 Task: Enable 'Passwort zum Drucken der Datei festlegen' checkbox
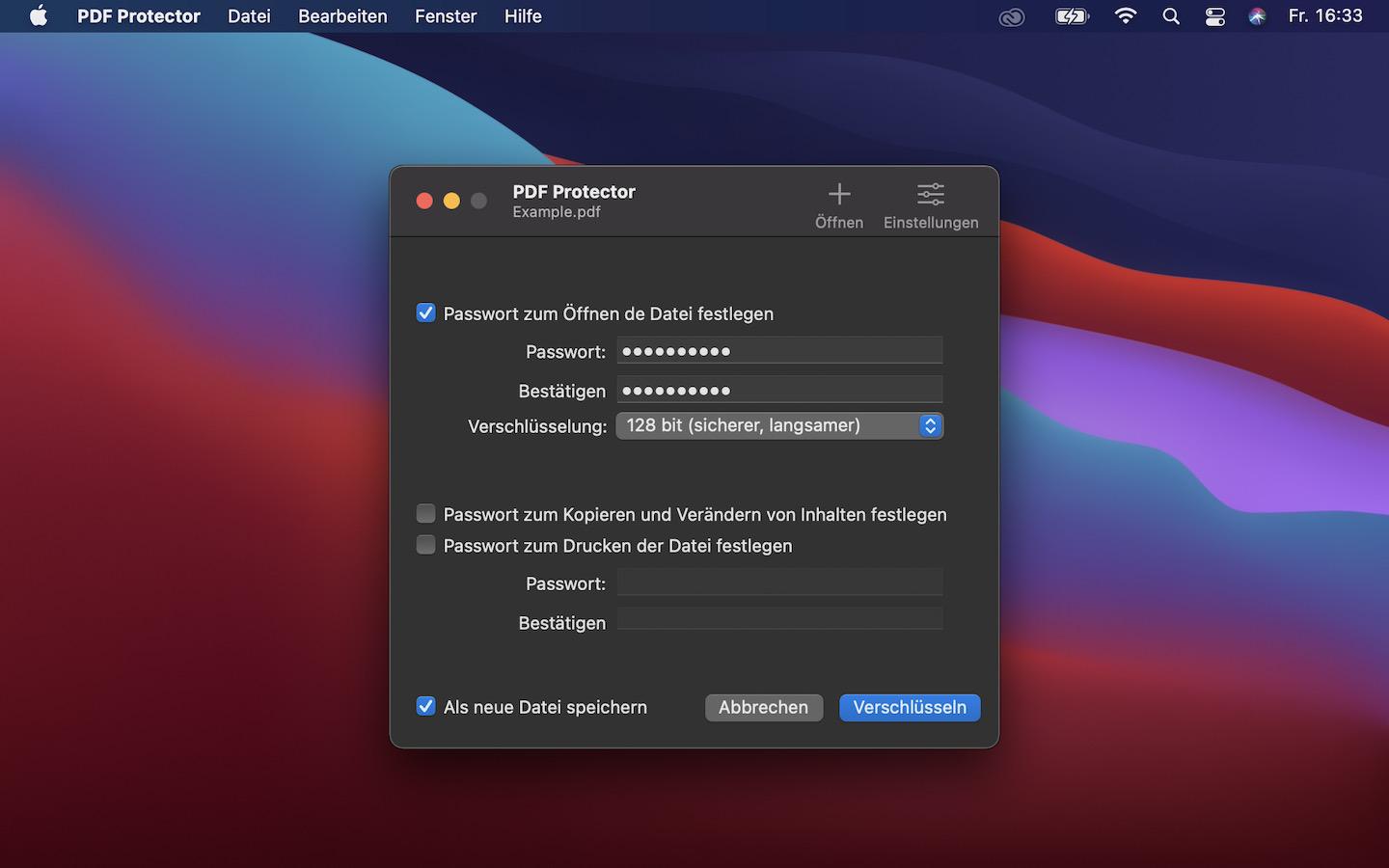(425, 545)
